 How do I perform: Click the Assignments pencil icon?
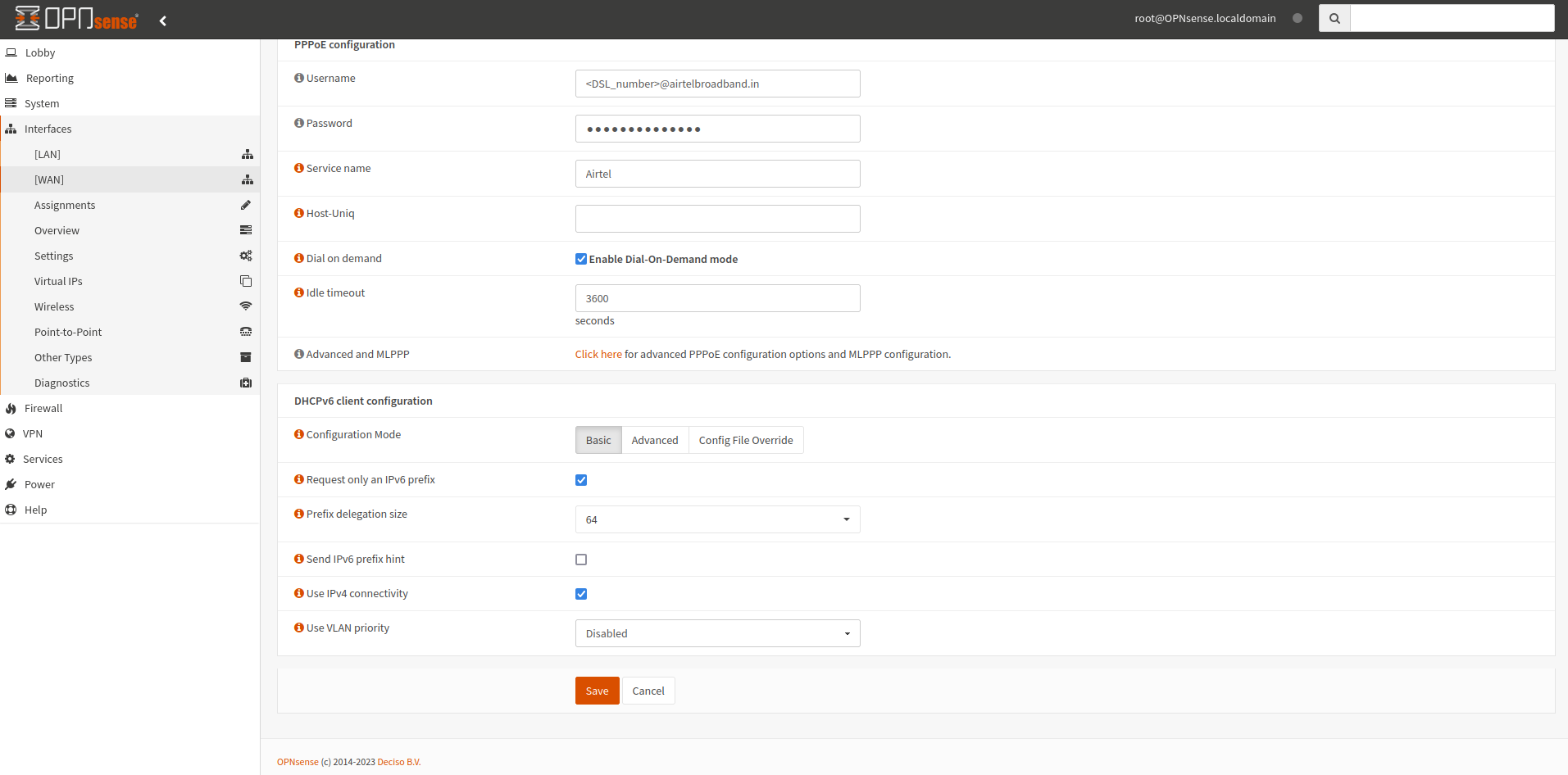[246, 205]
